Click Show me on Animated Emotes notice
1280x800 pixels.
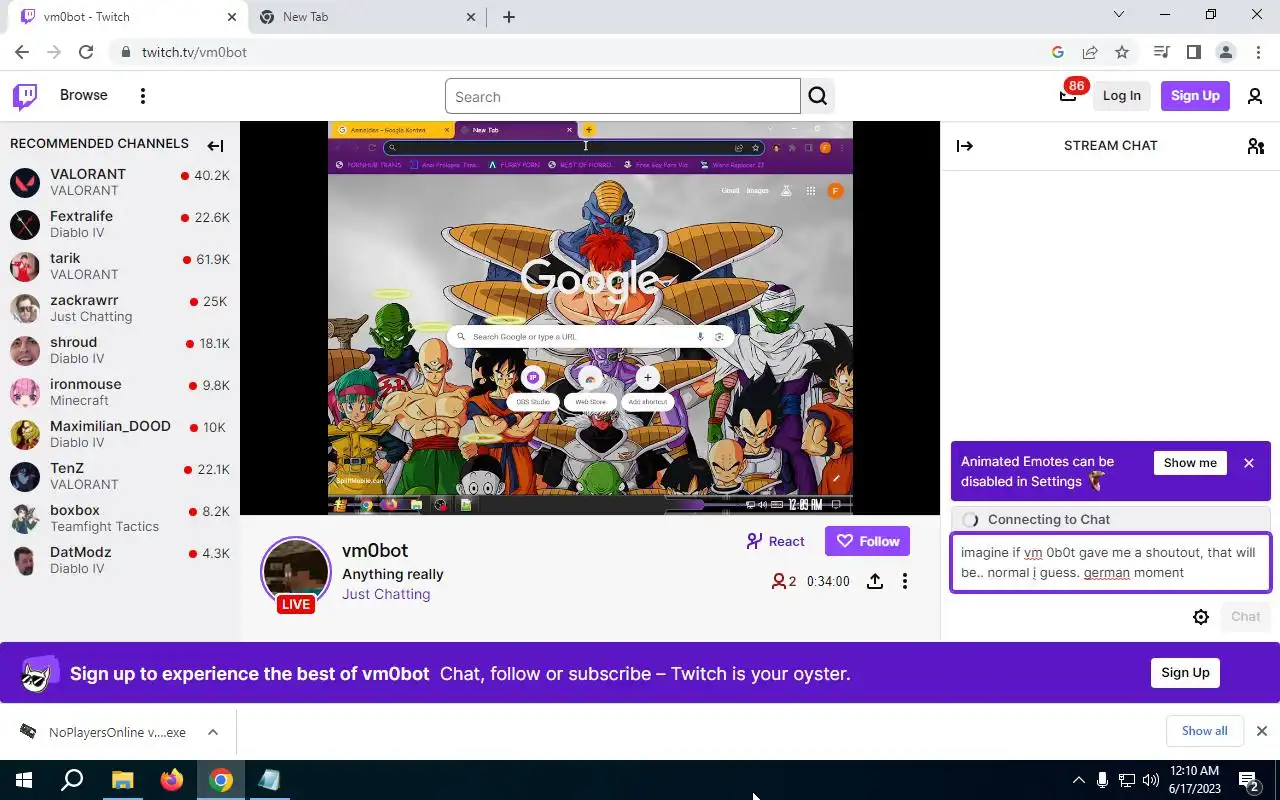pos(1190,463)
